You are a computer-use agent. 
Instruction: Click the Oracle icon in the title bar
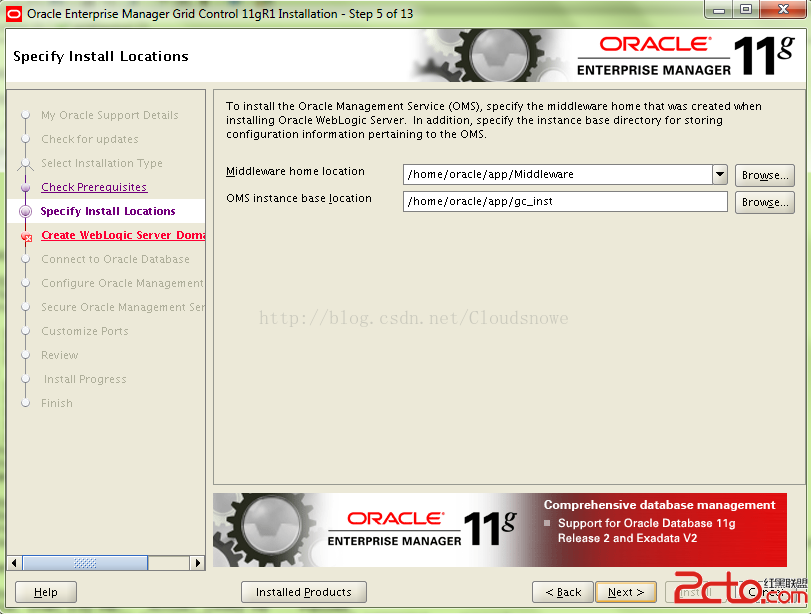click(13, 14)
